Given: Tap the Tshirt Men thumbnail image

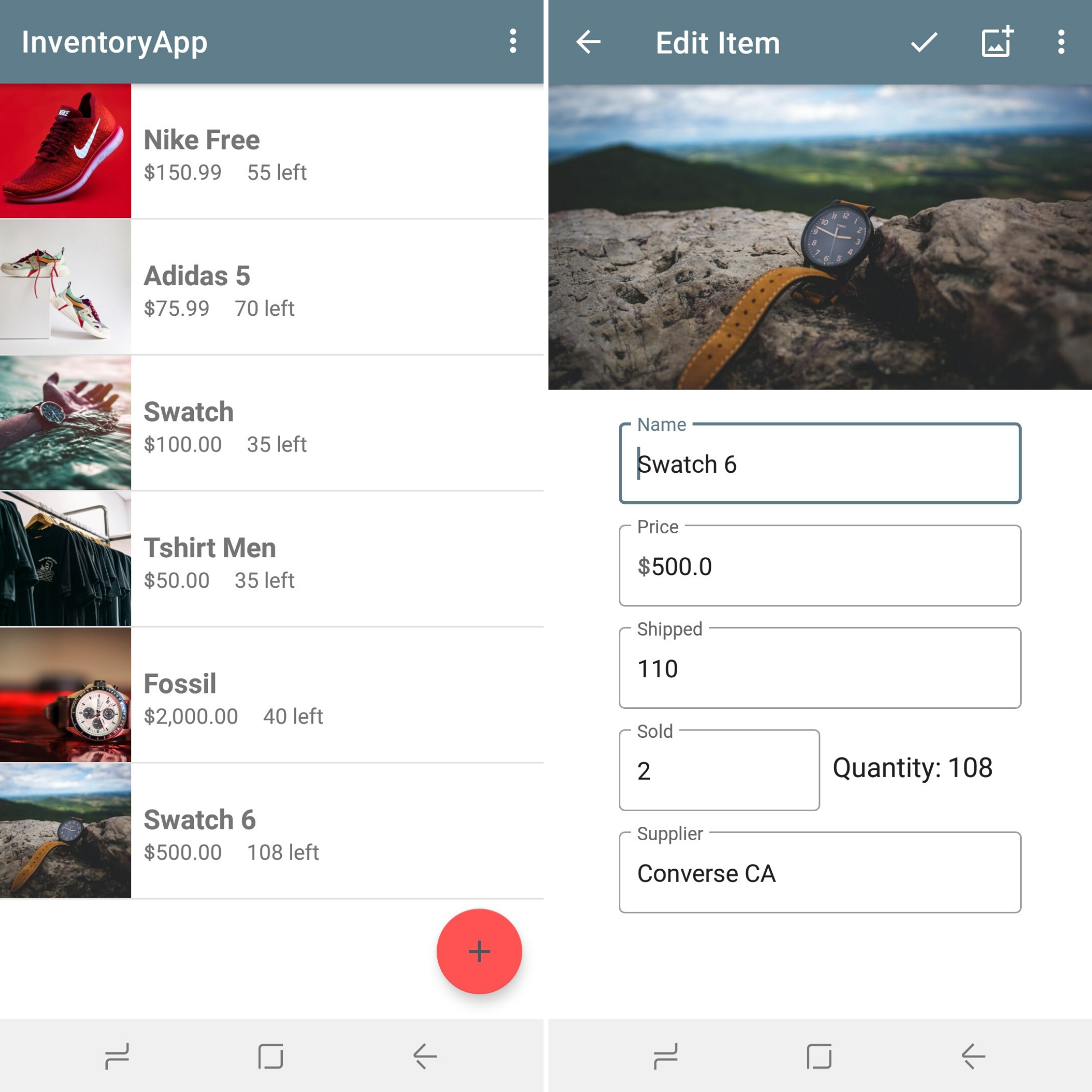Looking at the screenshot, I should (x=65, y=559).
